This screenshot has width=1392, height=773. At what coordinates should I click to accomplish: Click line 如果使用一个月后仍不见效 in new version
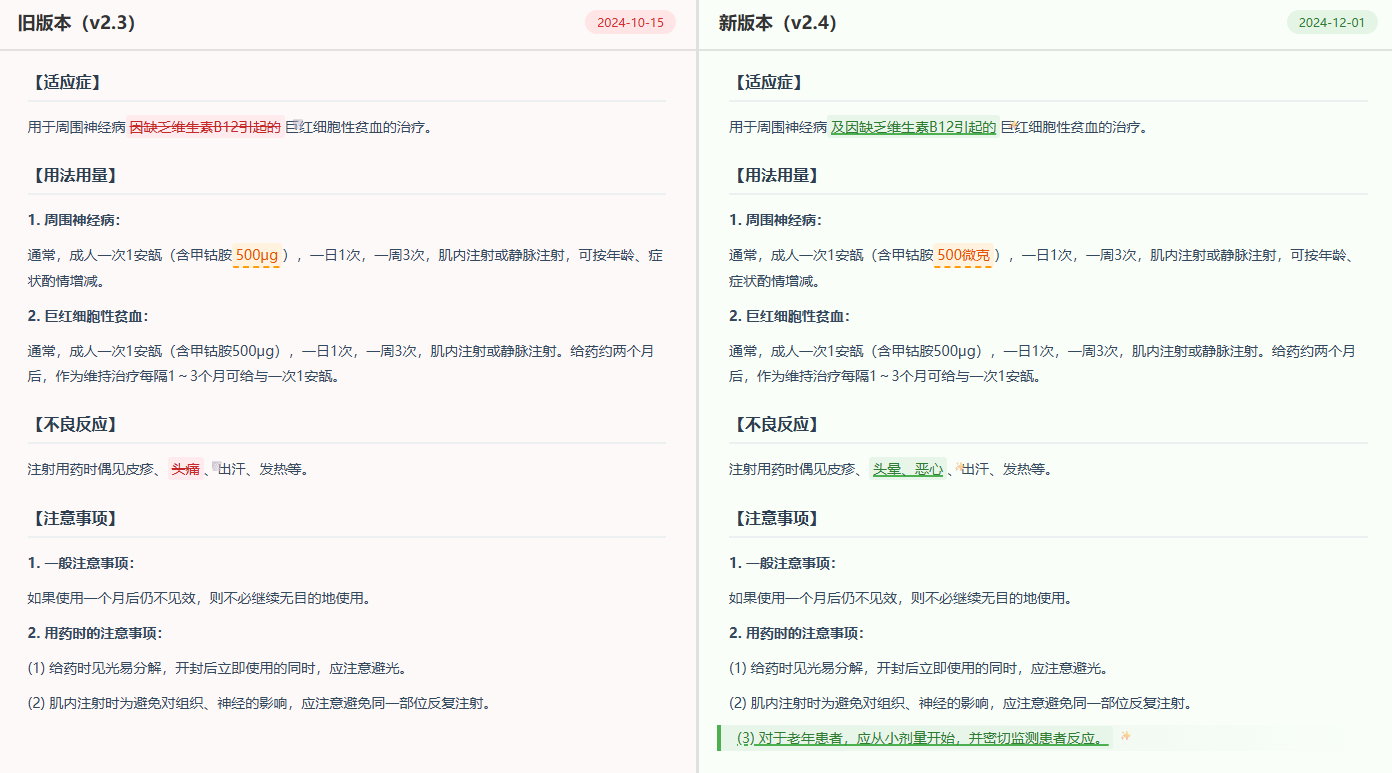901,598
